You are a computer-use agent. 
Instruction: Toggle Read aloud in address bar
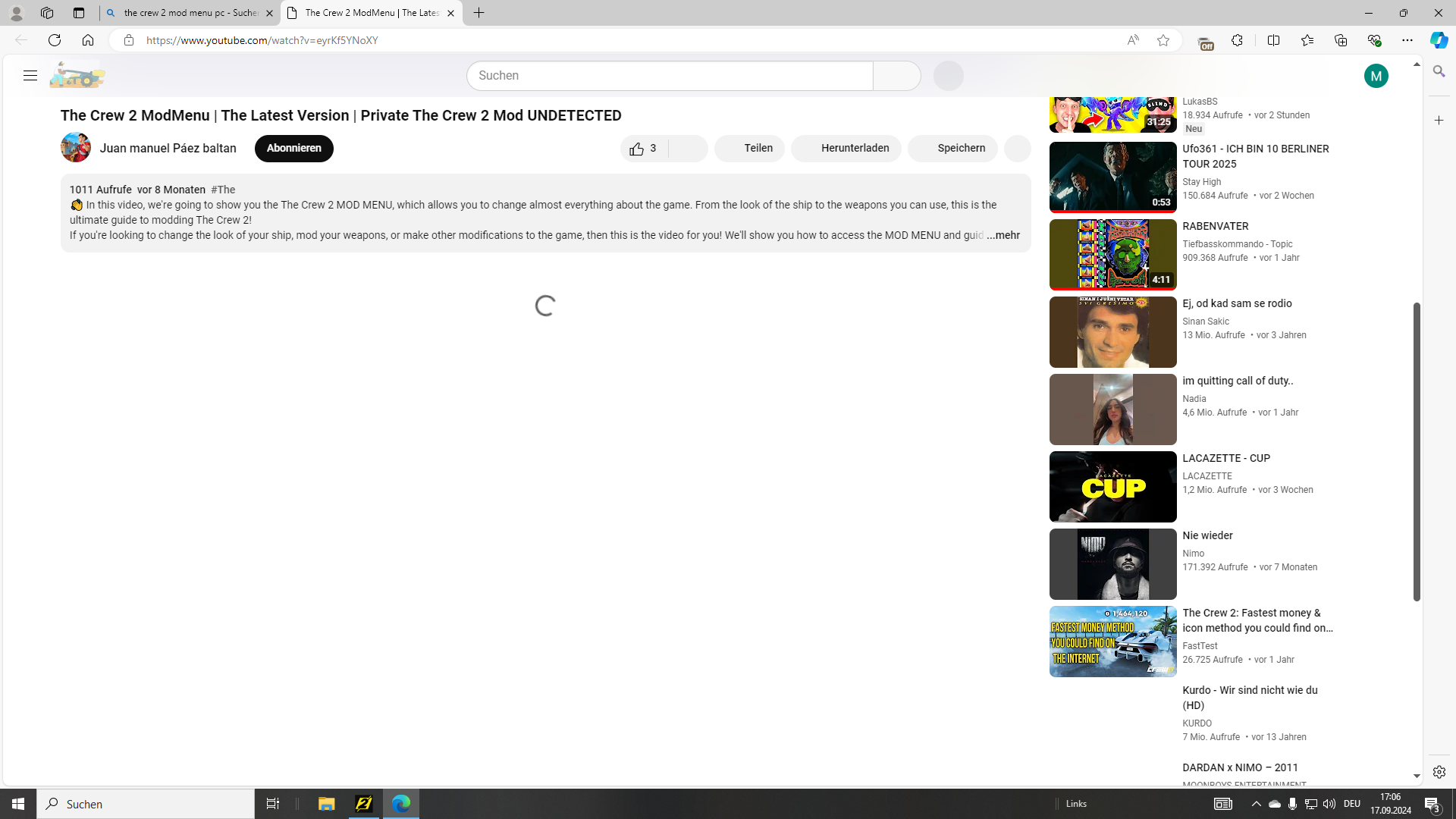pos(1132,40)
